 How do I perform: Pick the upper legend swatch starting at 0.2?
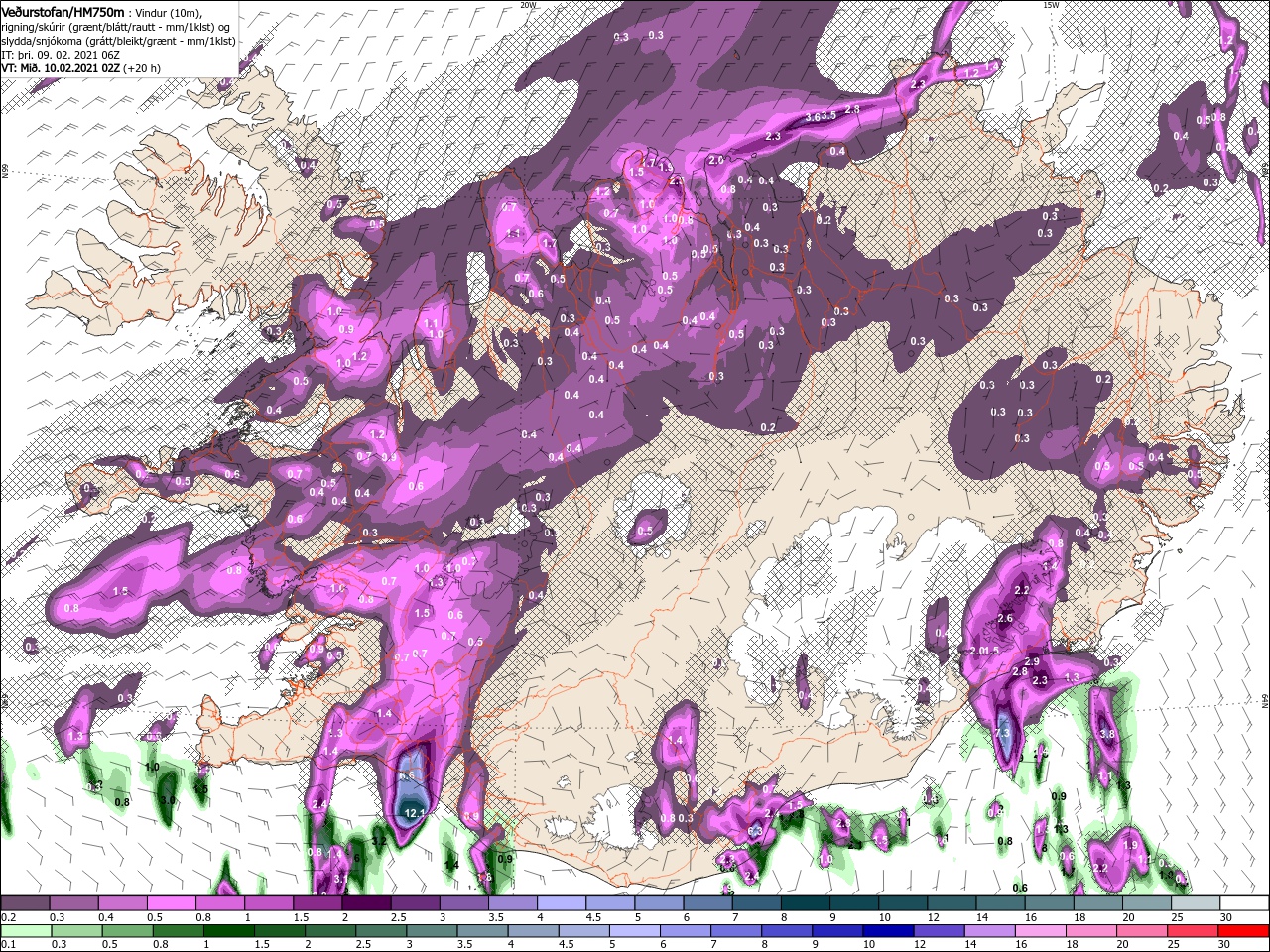coord(25,903)
